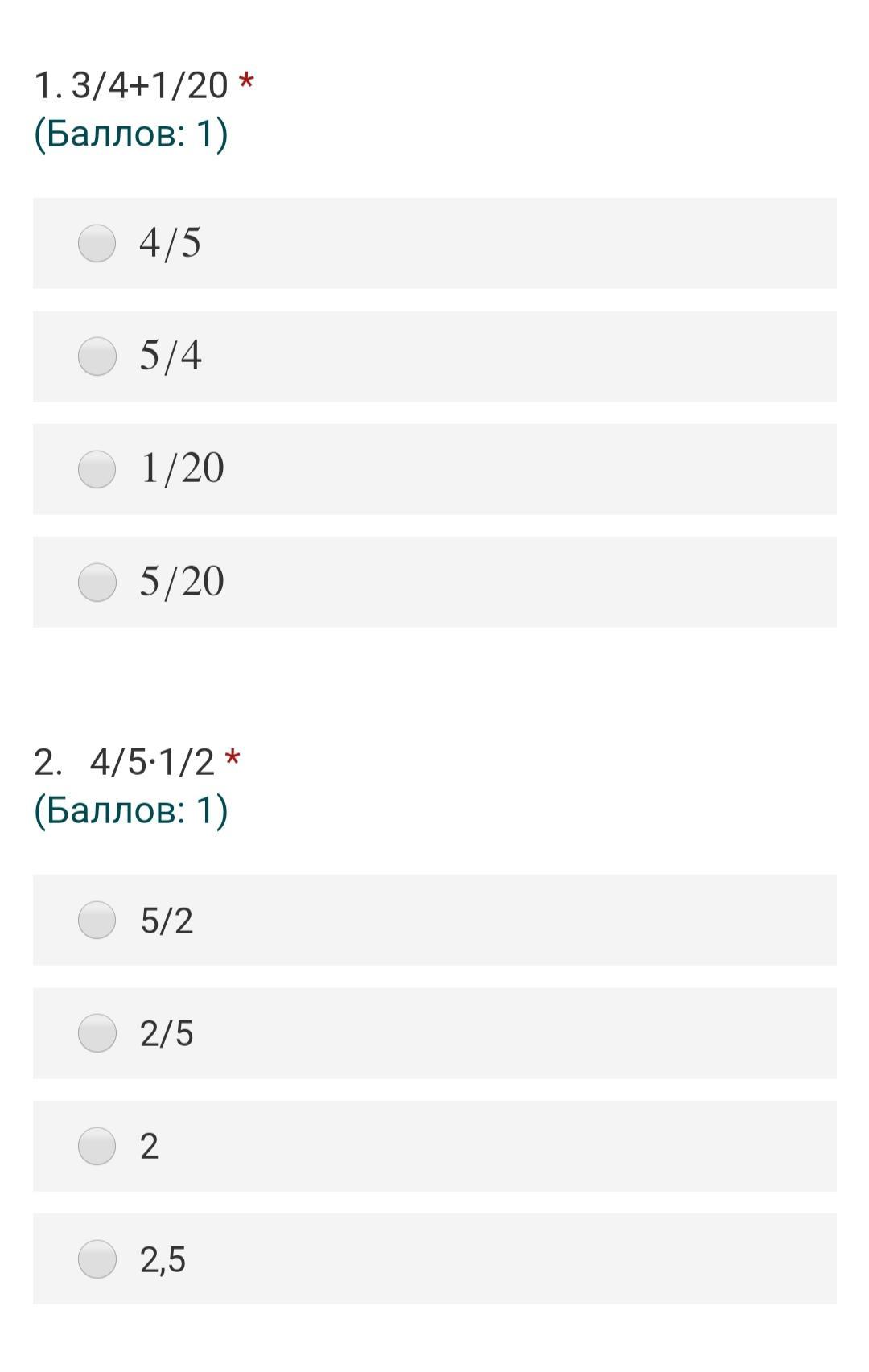This screenshot has width=869, height=1372.
Task: Tap the 5/20 answer option text
Action: (182, 582)
